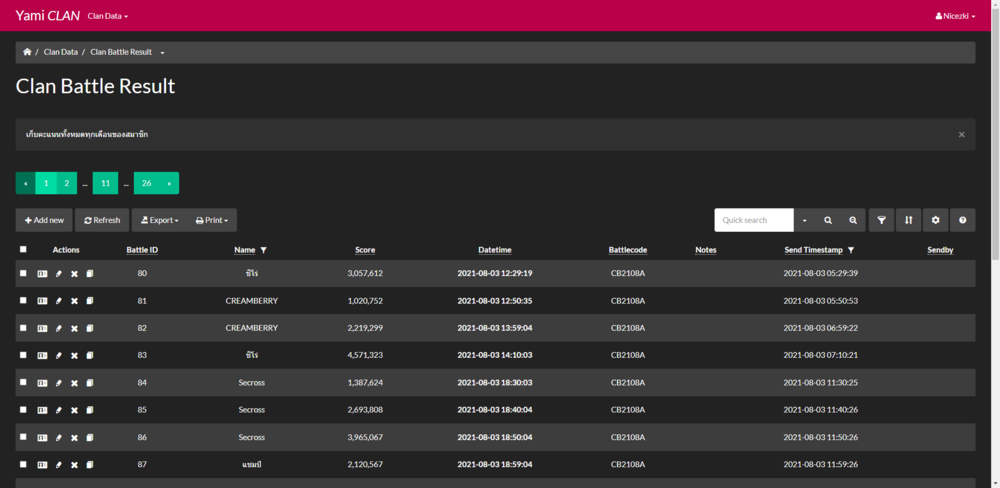The height and width of the screenshot is (488, 1000).
Task: Select the checkbox for battle 86 row
Action: 23,437
